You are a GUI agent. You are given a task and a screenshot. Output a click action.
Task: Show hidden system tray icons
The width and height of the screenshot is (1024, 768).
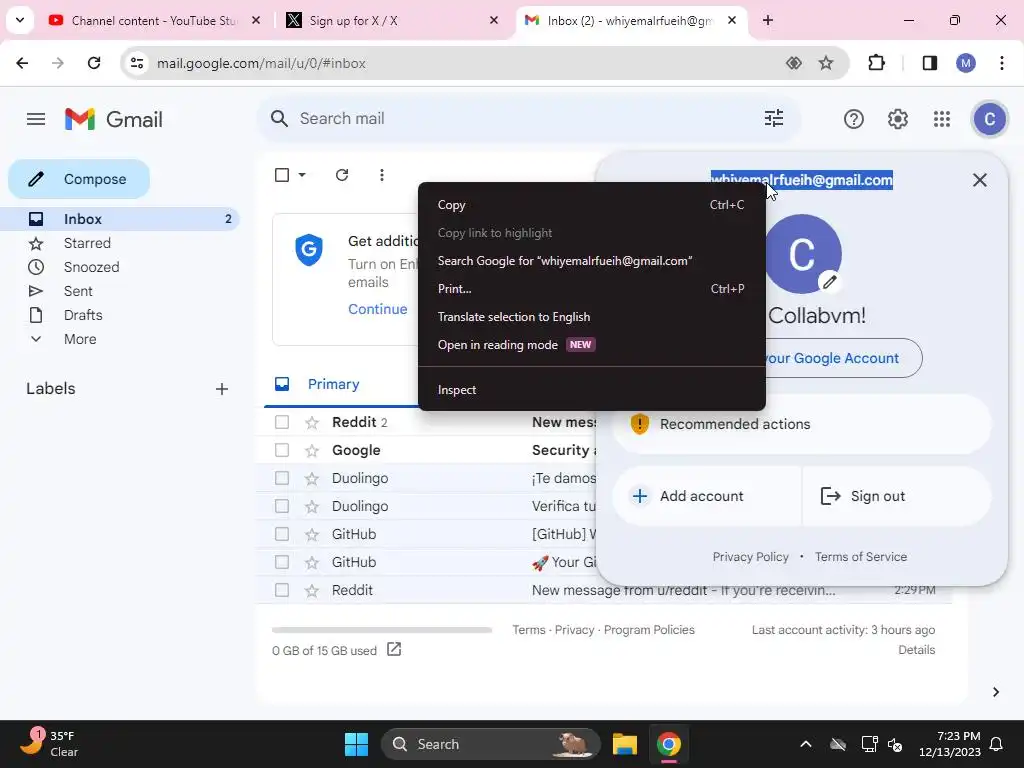806,744
